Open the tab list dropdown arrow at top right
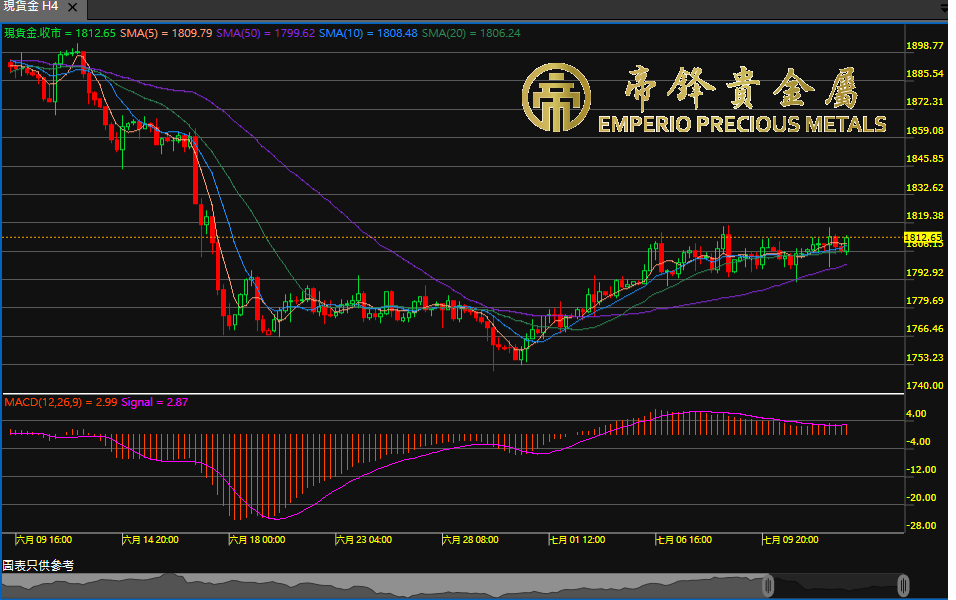The height and width of the screenshot is (600, 956). [x=946, y=8]
